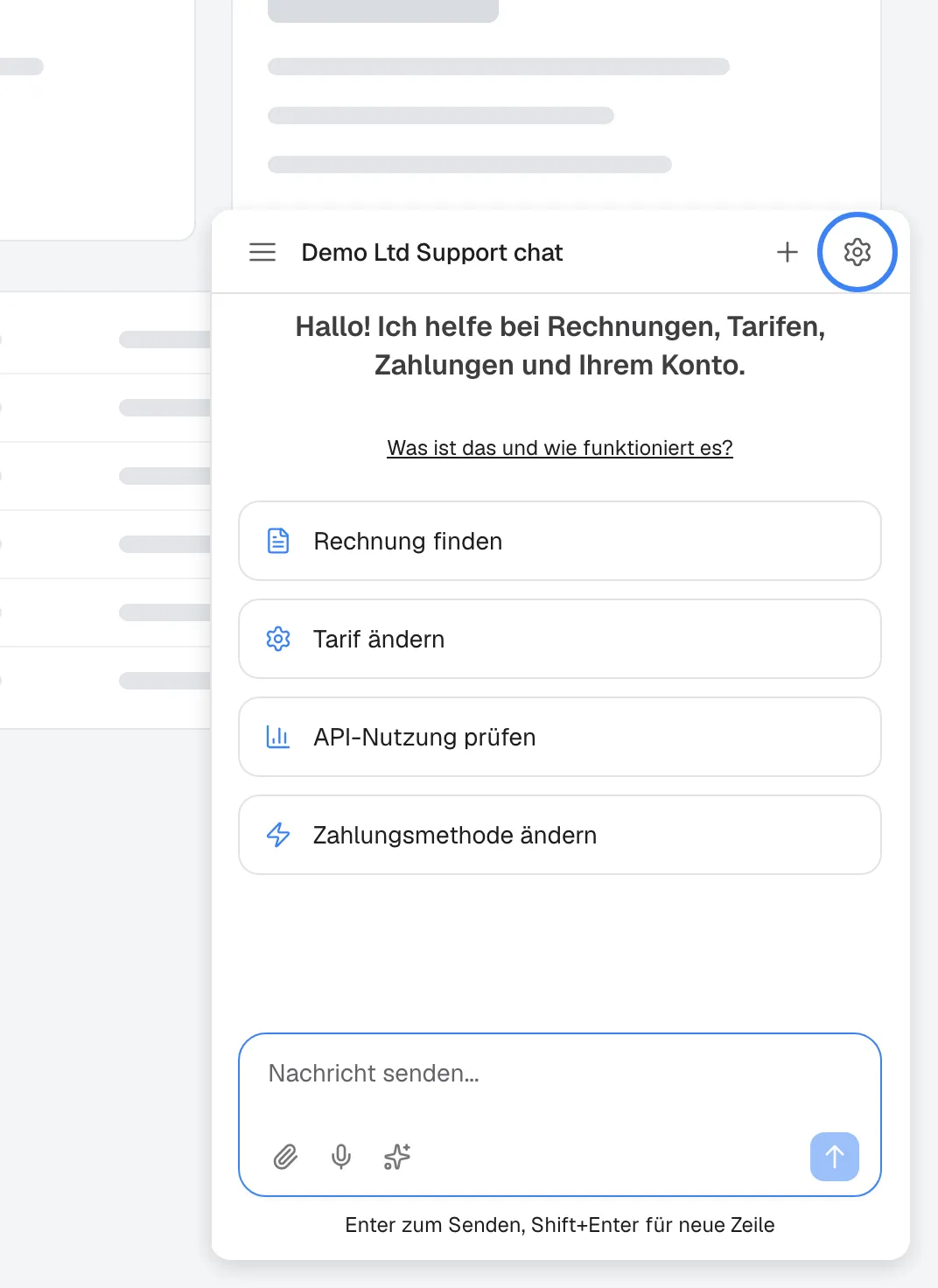The width and height of the screenshot is (938, 1288).
Task: Click the attach file paperclip icon
Action: (x=285, y=1157)
